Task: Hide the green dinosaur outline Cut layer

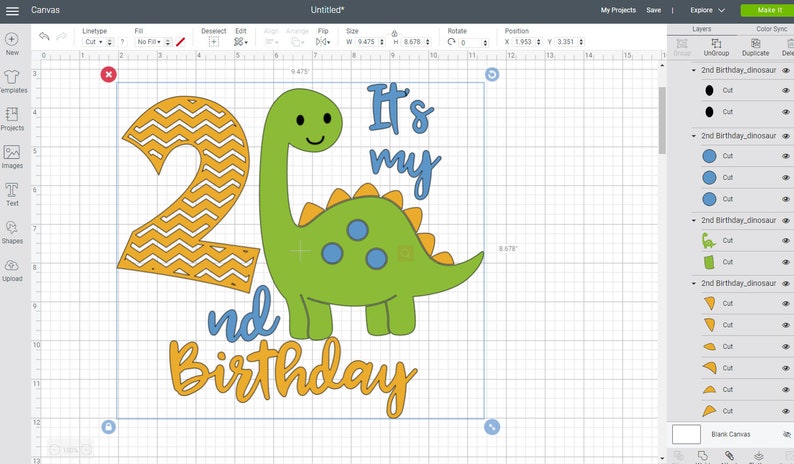Action: pos(785,241)
